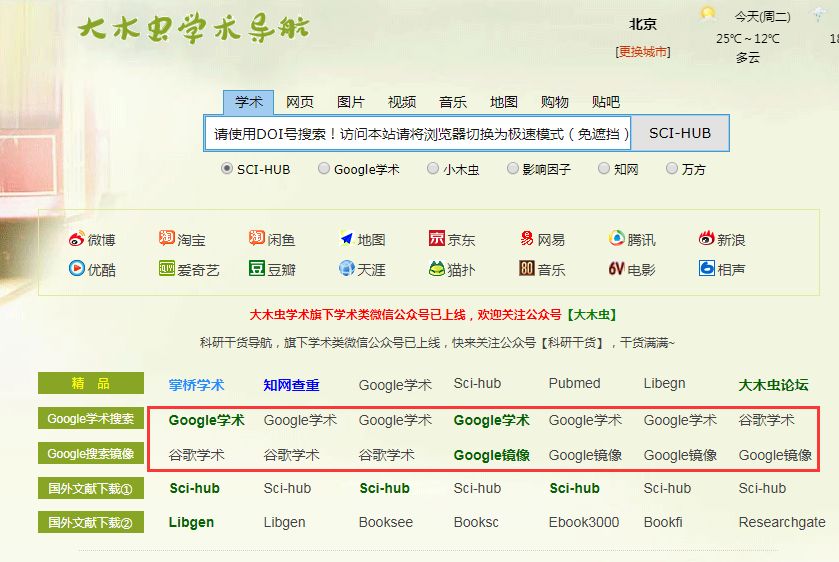Click the 国外文献下载② category label
This screenshot has width=839, height=562.
[91, 522]
